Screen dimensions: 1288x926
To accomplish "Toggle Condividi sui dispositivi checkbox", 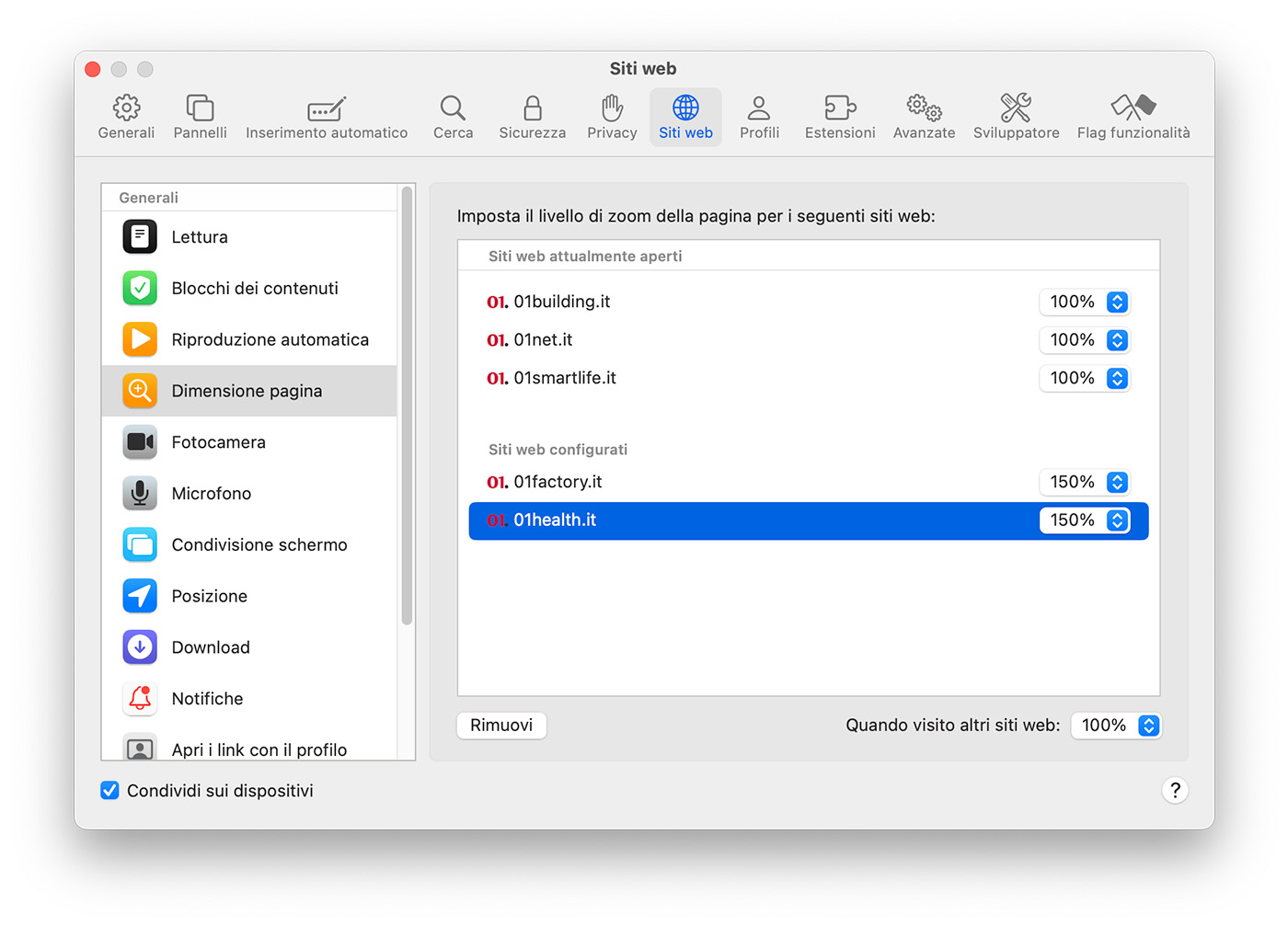I will coord(110,791).
